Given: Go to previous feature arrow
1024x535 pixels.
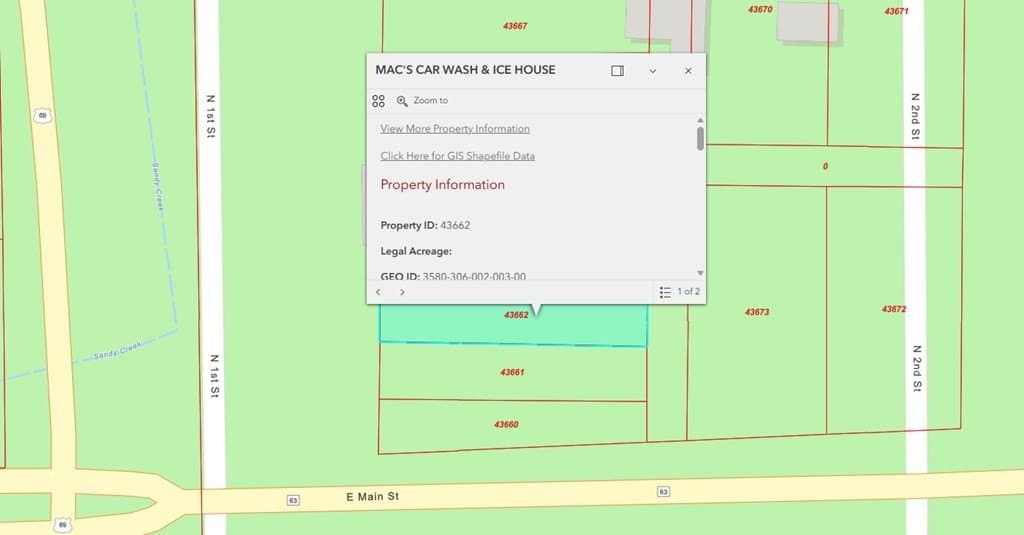Looking at the screenshot, I should click(378, 292).
